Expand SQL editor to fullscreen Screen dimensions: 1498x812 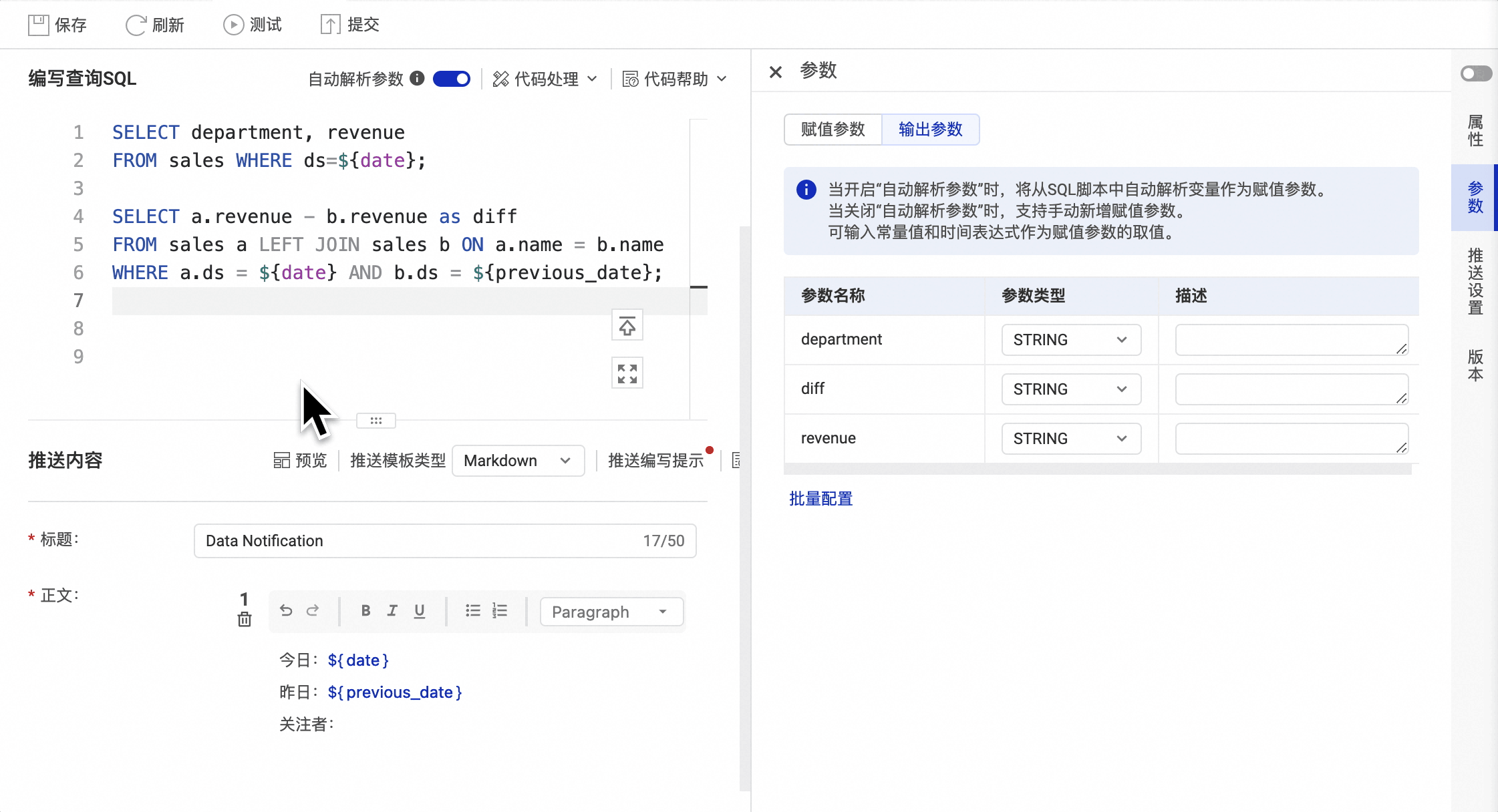click(x=626, y=373)
